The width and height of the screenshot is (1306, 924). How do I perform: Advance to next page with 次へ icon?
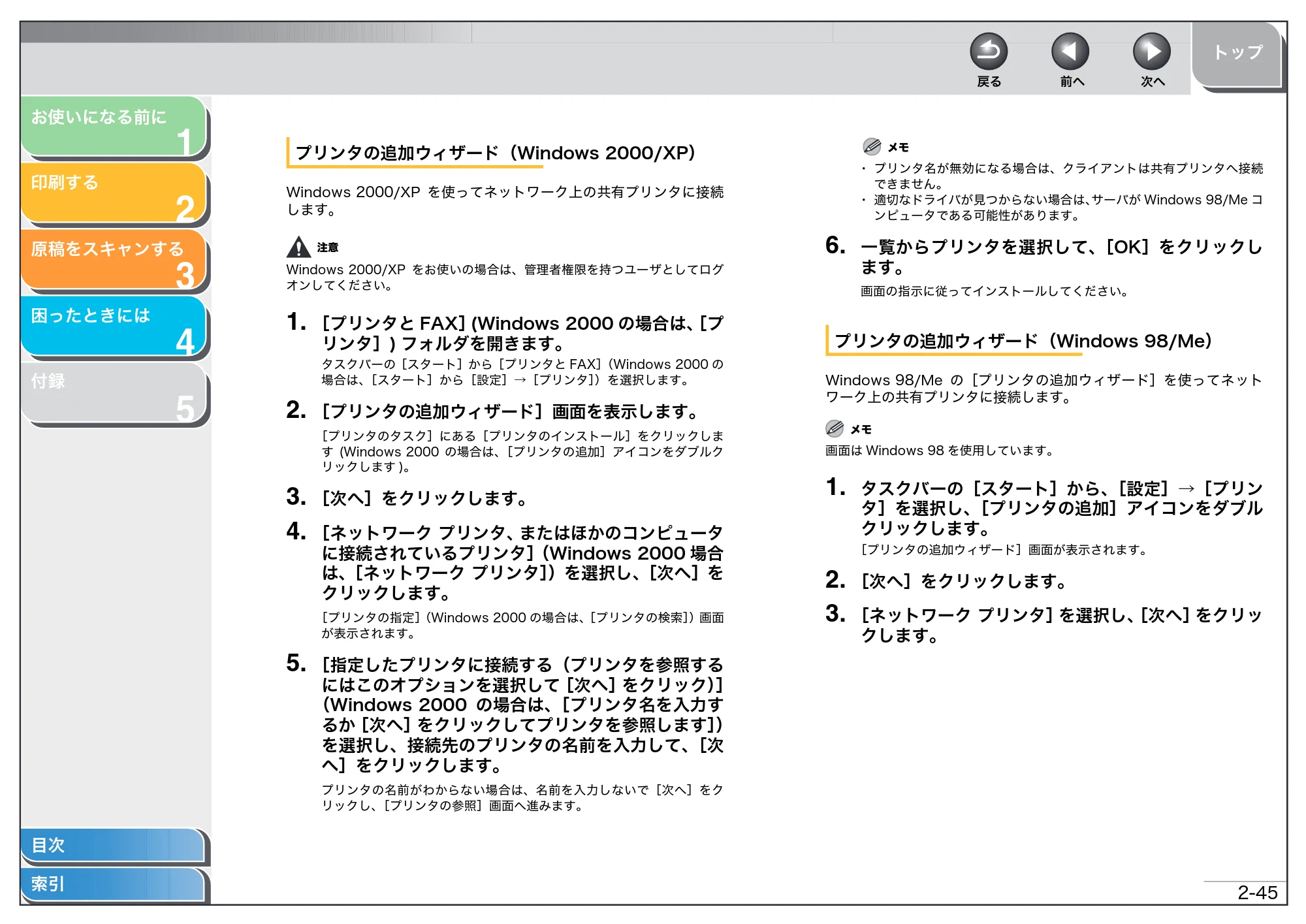(x=1151, y=52)
